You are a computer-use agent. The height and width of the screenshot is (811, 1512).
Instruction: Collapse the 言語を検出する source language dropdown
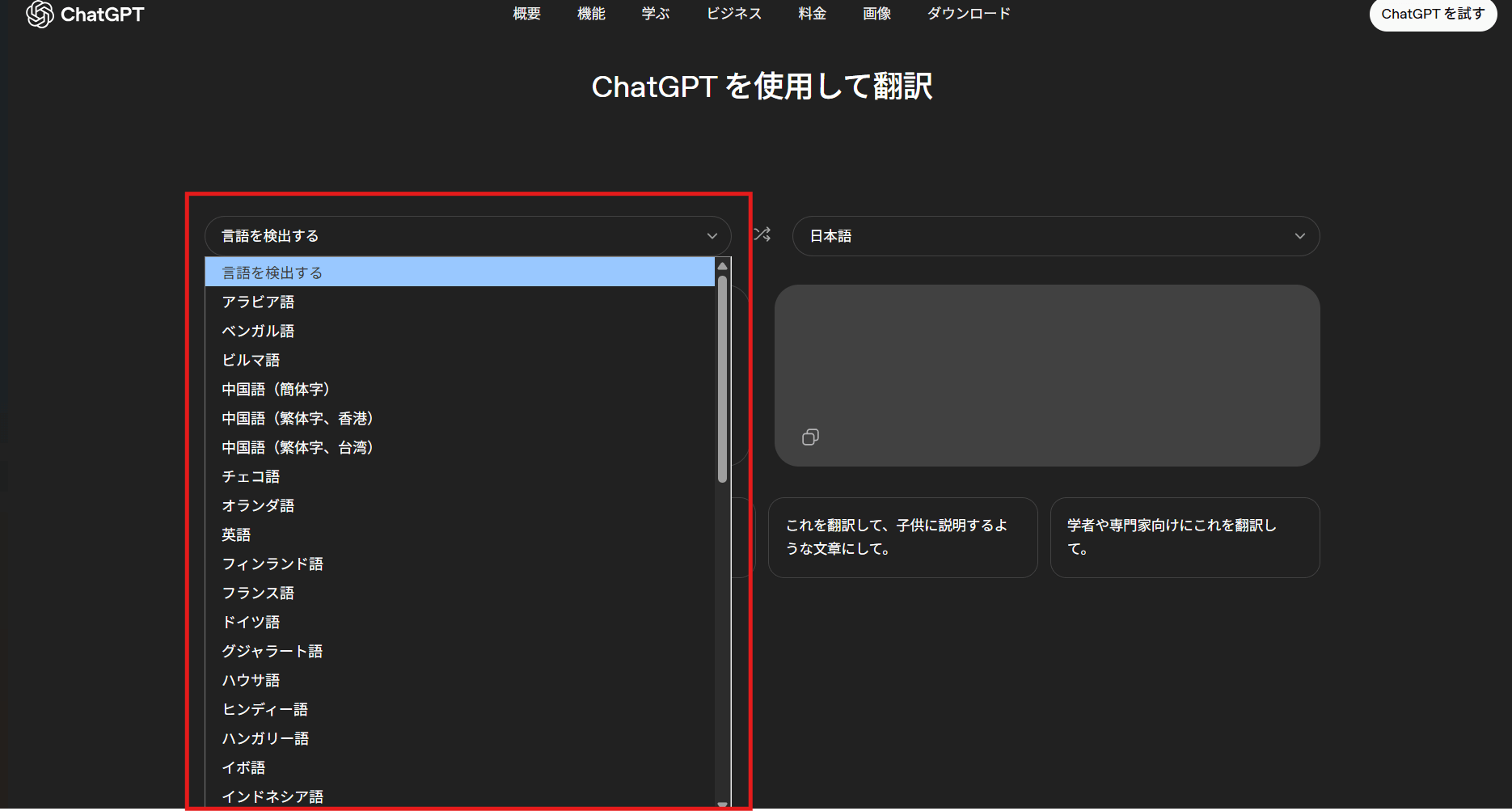(x=467, y=236)
